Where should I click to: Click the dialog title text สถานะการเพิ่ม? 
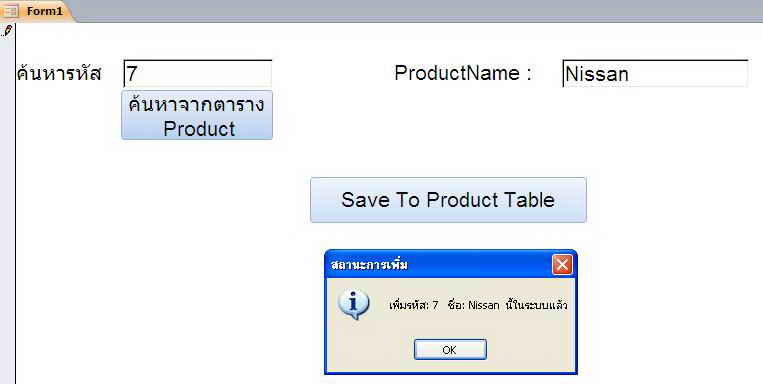coord(369,265)
